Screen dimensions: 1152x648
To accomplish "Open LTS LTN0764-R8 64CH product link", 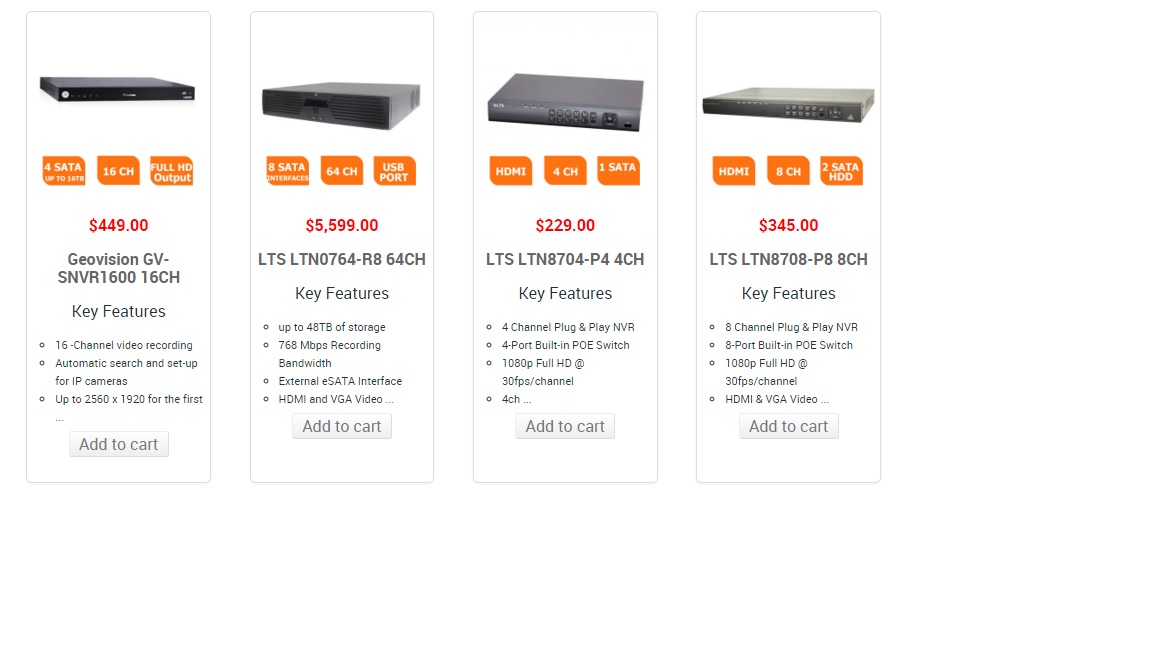I will coord(342,259).
